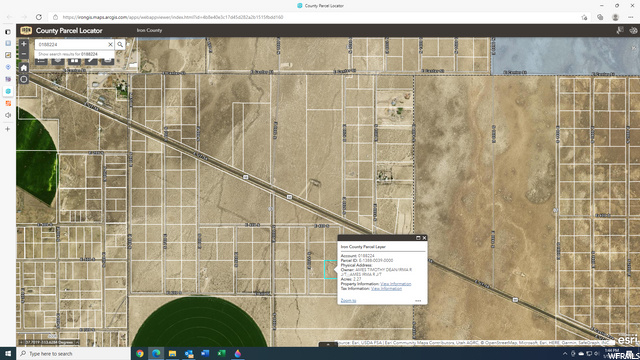Viewport: 640px width, 360px height.
Task: Open Excel from taskbar
Action: pyautogui.click(x=221, y=353)
